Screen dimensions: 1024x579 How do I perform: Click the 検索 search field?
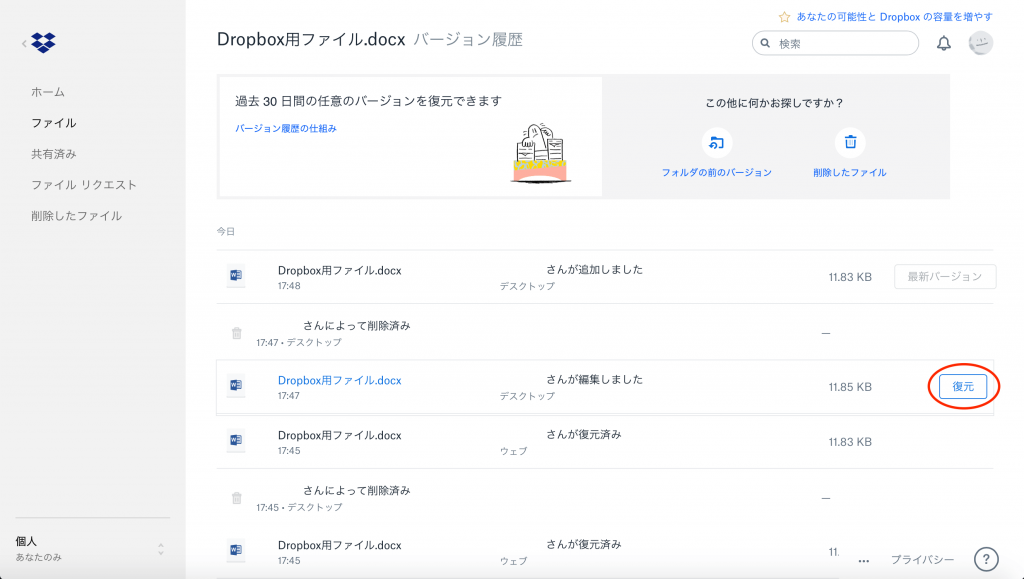point(835,43)
